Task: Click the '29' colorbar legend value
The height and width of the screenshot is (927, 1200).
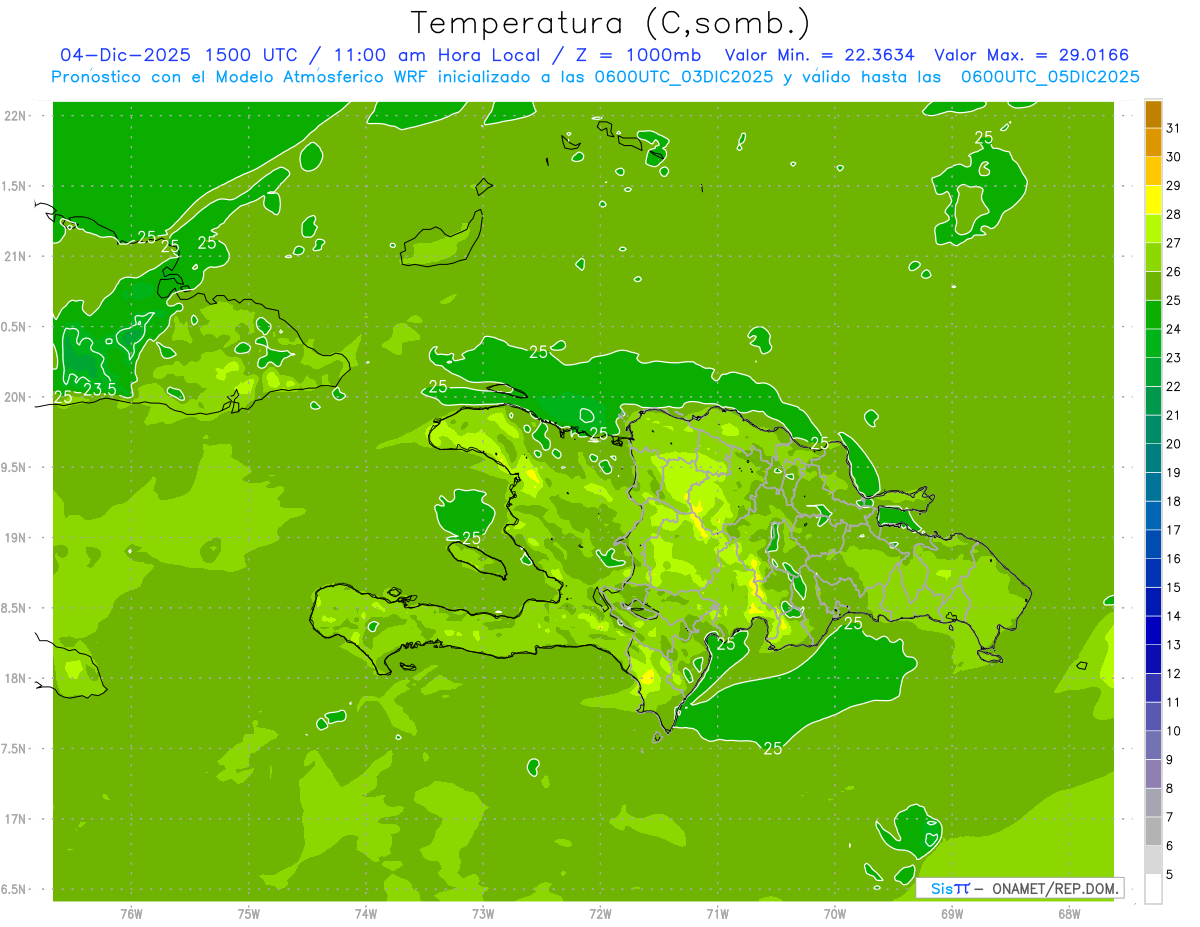Action: click(x=1173, y=186)
